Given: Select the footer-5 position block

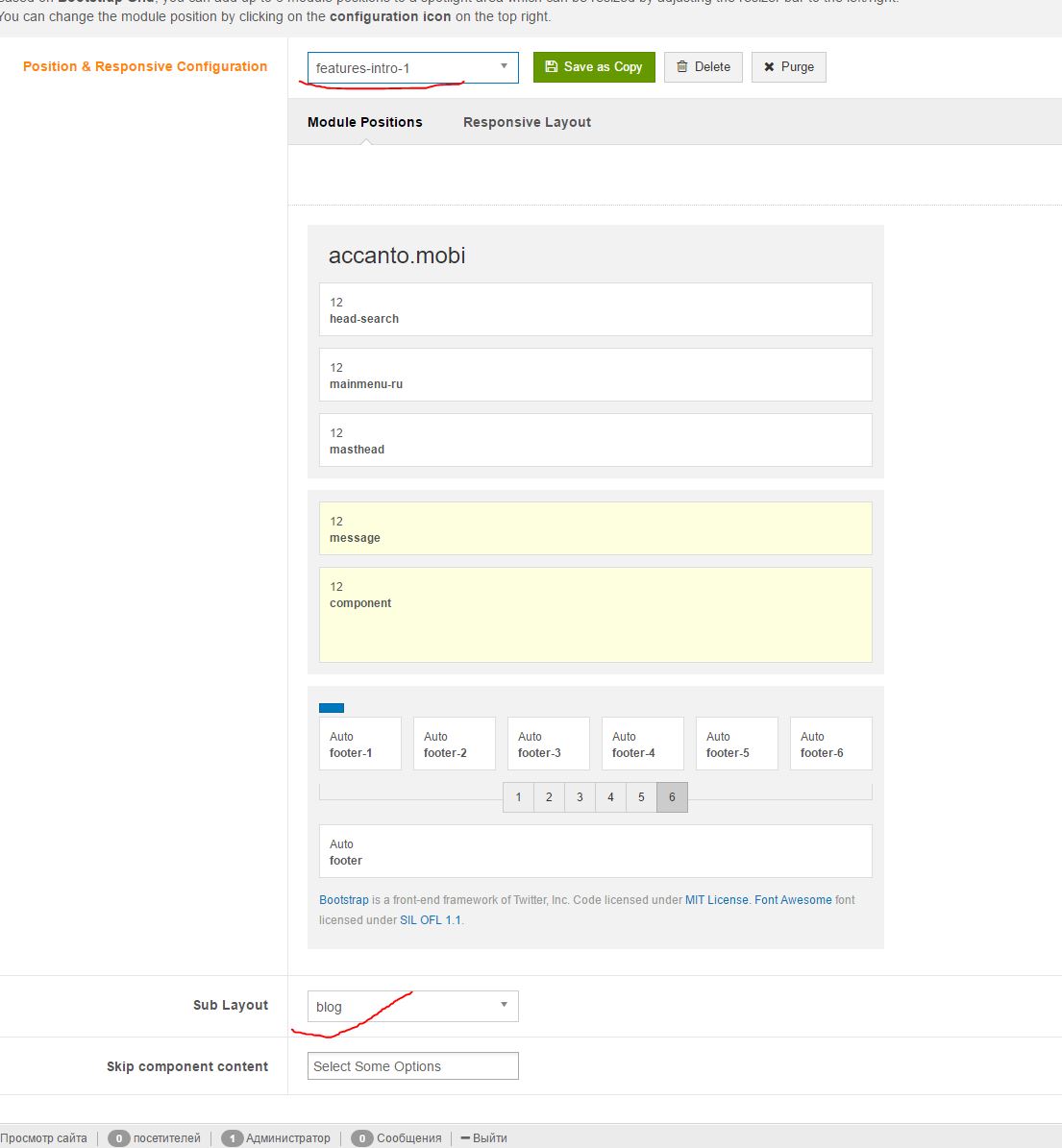Looking at the screenshot, I should point(737,744).
